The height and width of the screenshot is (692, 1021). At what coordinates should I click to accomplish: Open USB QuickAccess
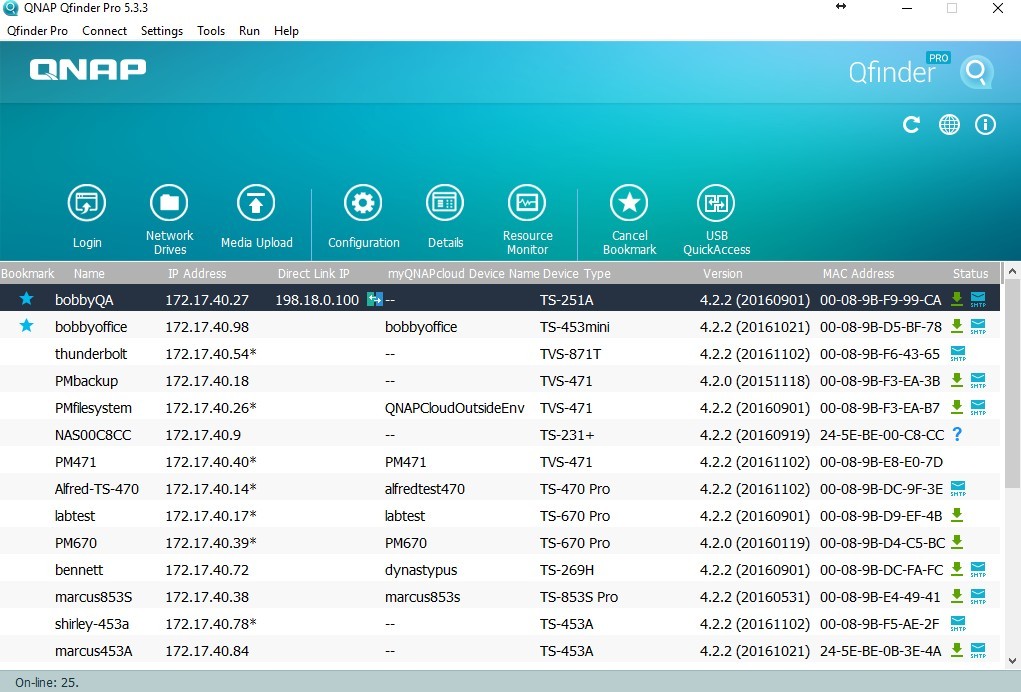716,204
